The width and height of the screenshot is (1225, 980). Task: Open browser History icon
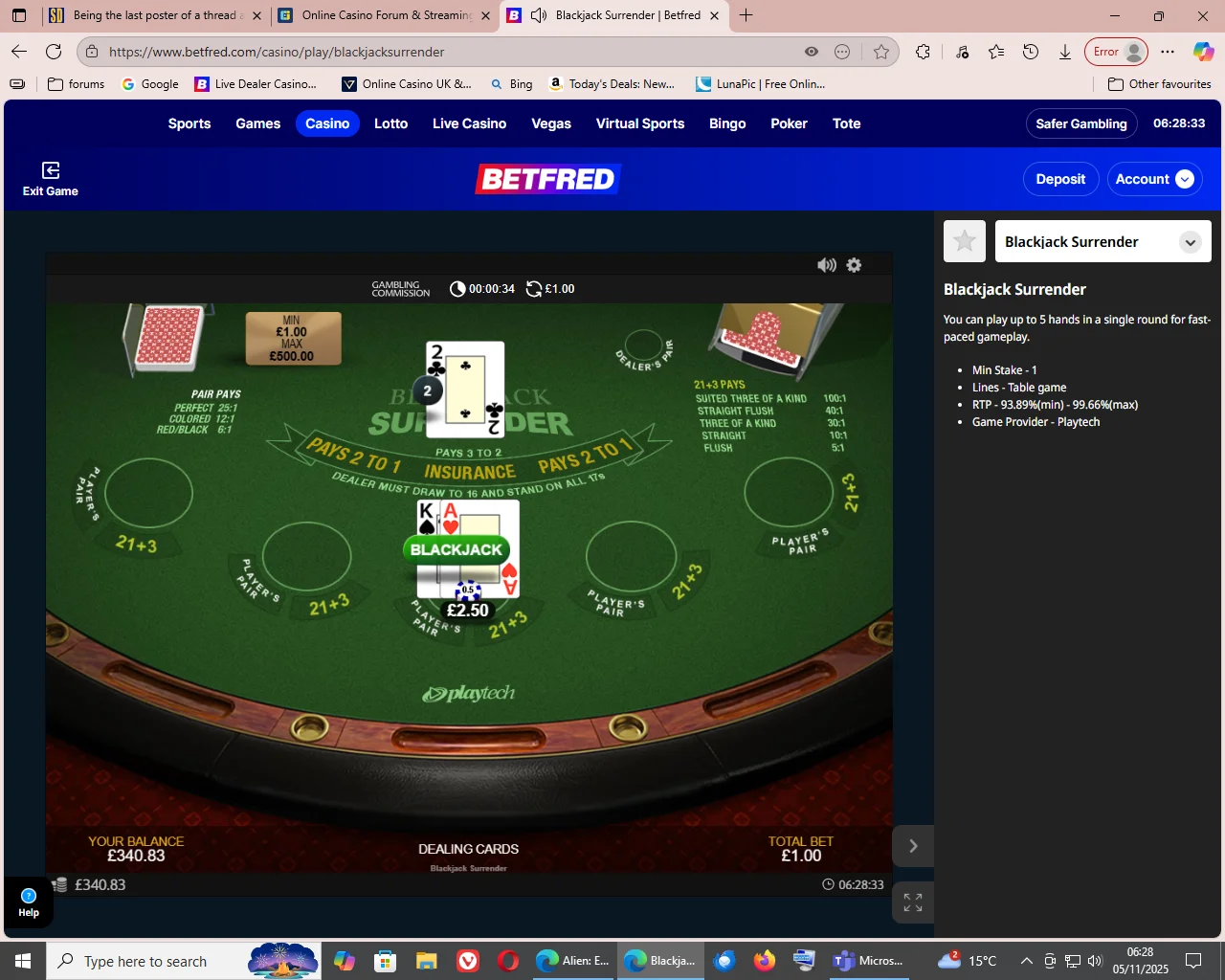(1031, 52)
